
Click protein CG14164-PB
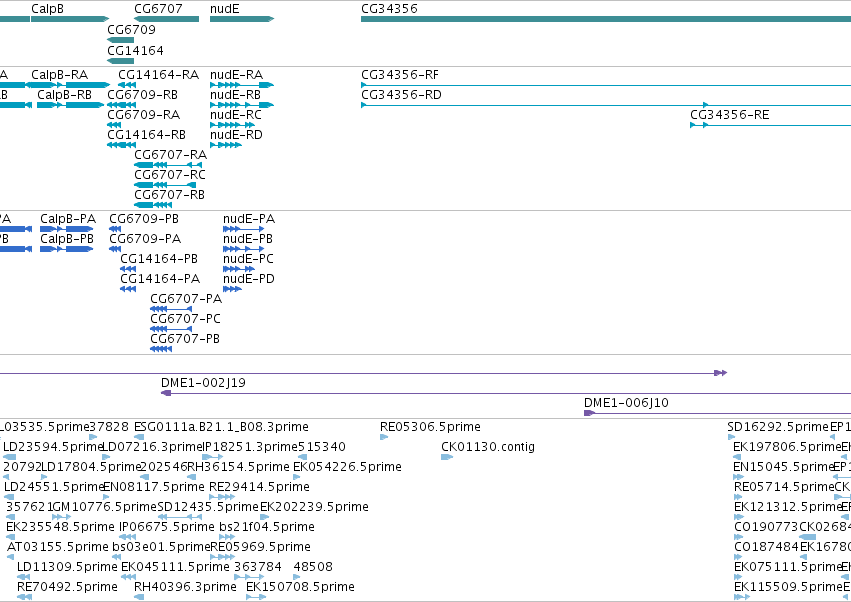pos(159,259)
